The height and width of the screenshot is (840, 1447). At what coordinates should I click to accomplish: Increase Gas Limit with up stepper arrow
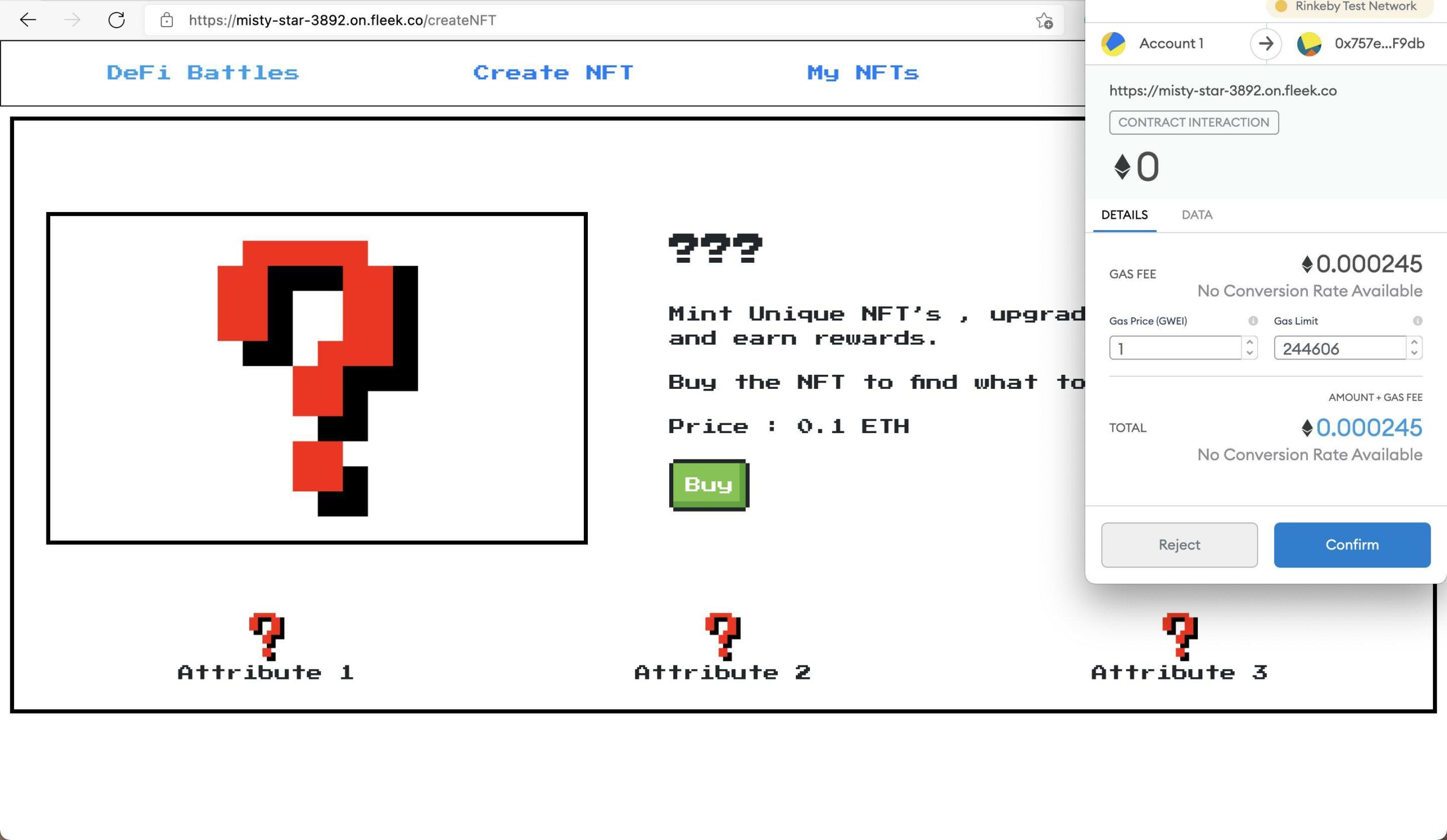coord(1414,342)
